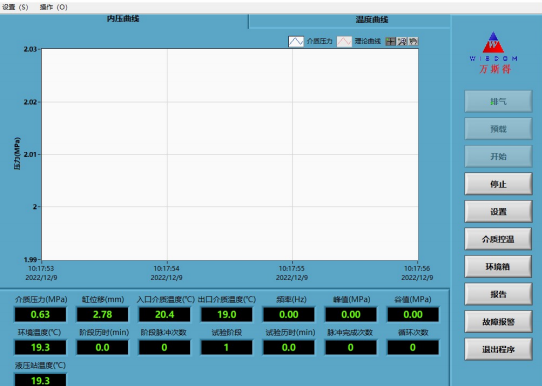
Task: Click the 报告 button
Action: 498,294
